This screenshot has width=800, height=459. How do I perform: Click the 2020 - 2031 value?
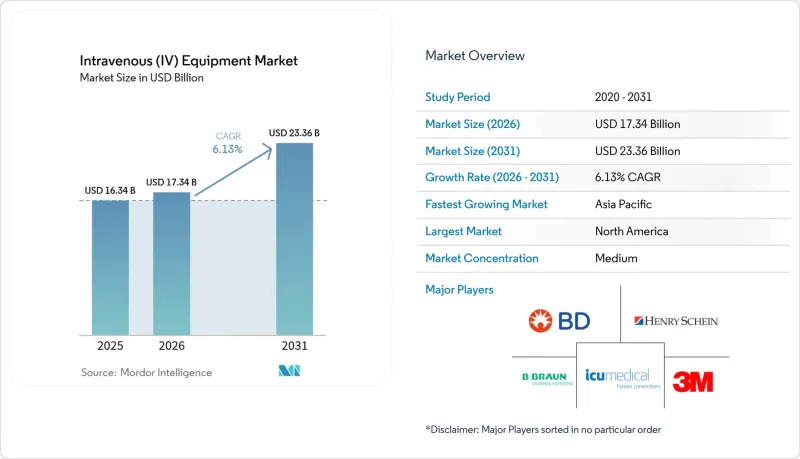point(623,97)
